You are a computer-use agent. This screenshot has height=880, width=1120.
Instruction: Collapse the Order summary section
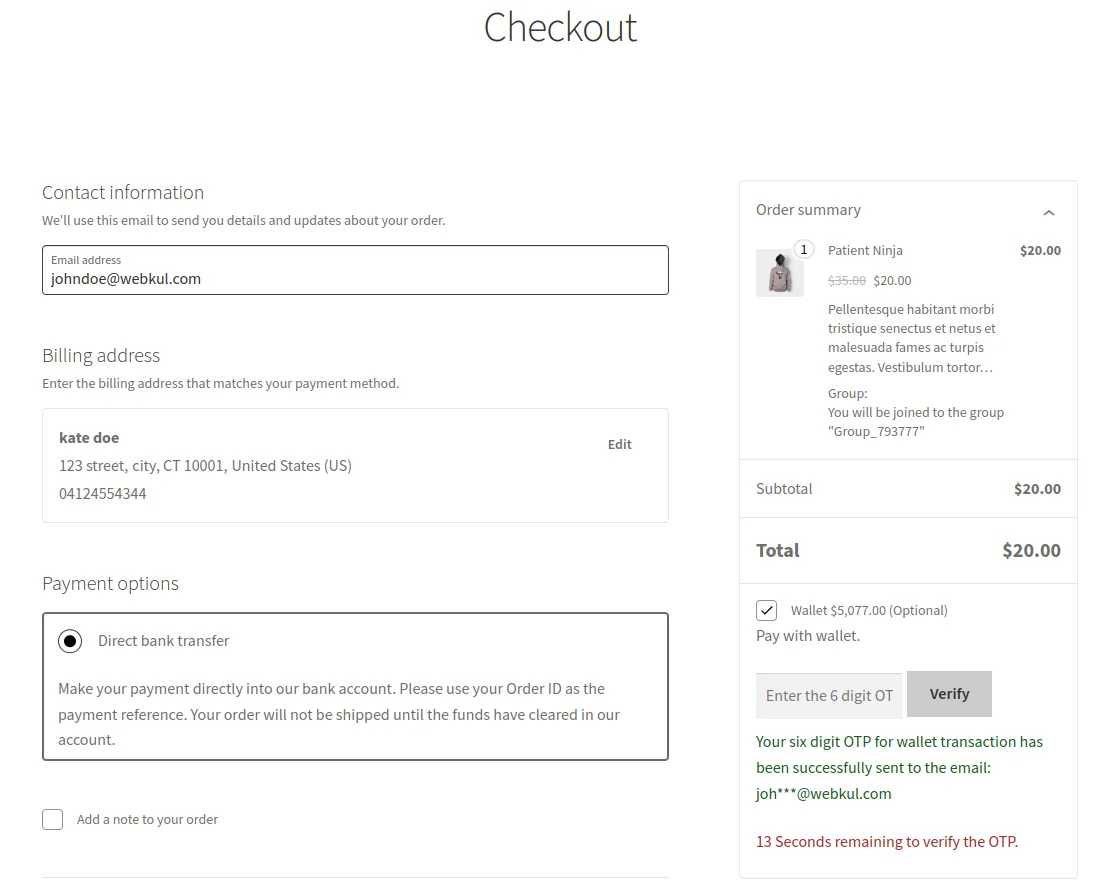1049,212
